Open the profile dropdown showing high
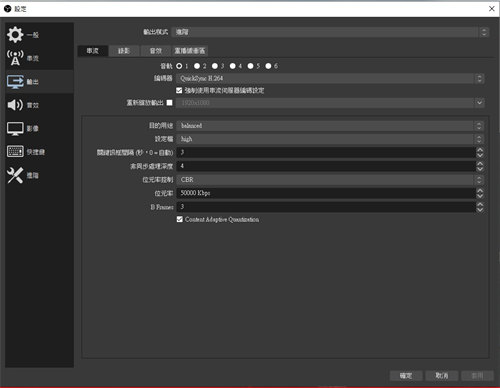Image resolution: width=500 pixels, height=388 pixels. click(x=330, y=139)
